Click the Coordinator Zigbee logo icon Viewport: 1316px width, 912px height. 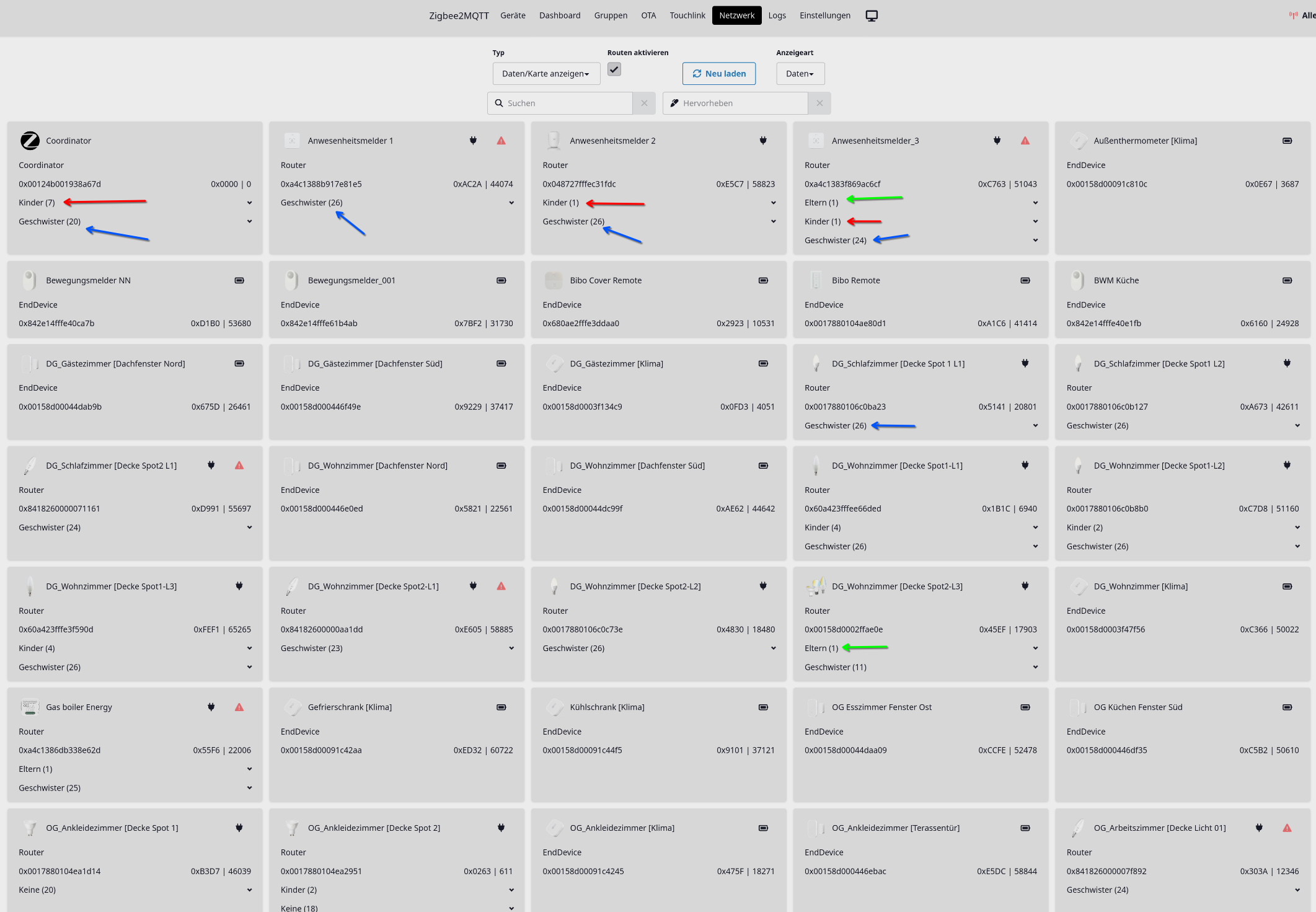[x=30, y=141]
